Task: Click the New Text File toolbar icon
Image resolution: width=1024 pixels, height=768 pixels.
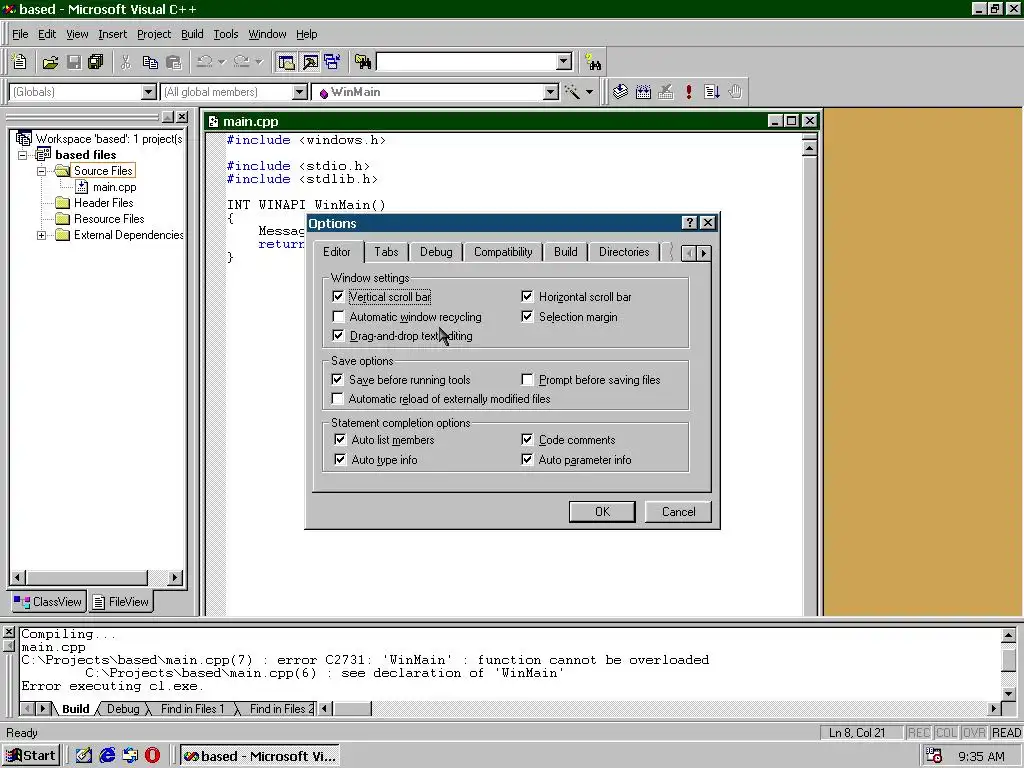Action: pyautogui.click(x=20, y=62)
